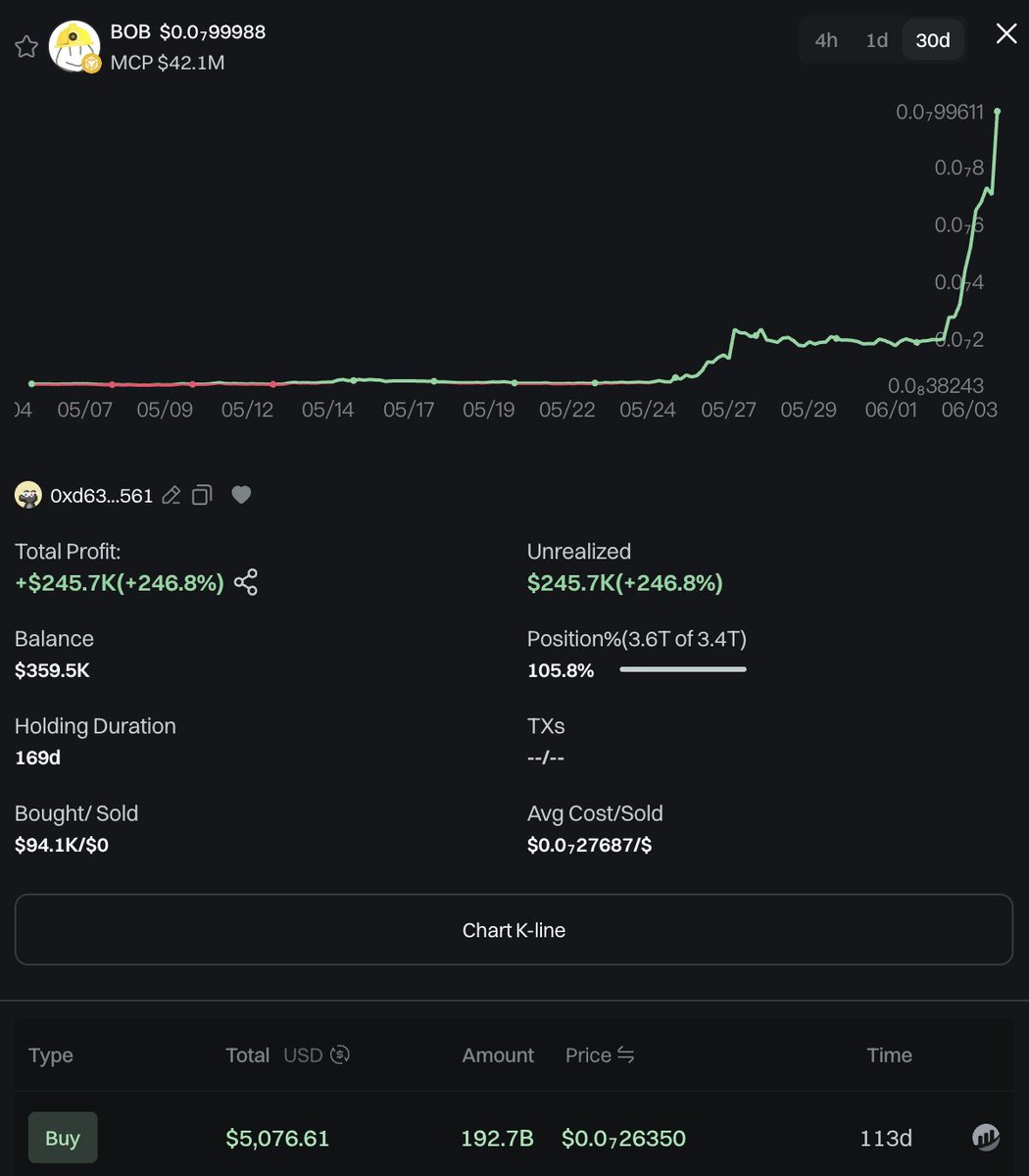Open wallet address 0xd63...561
This screenshot has height=1176, width=1029.
tap(101, 496)
